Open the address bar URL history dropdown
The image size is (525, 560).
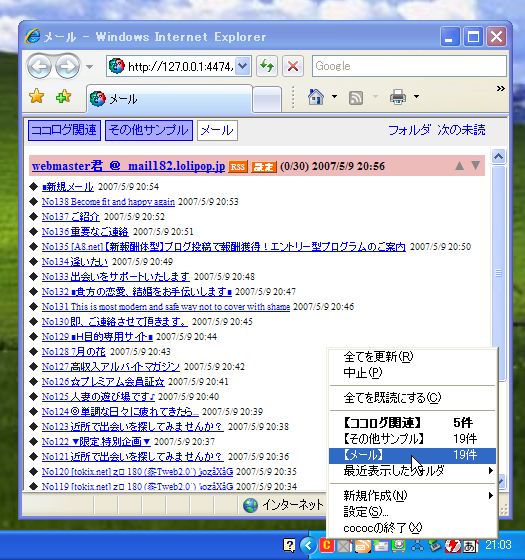coord(243,66)
